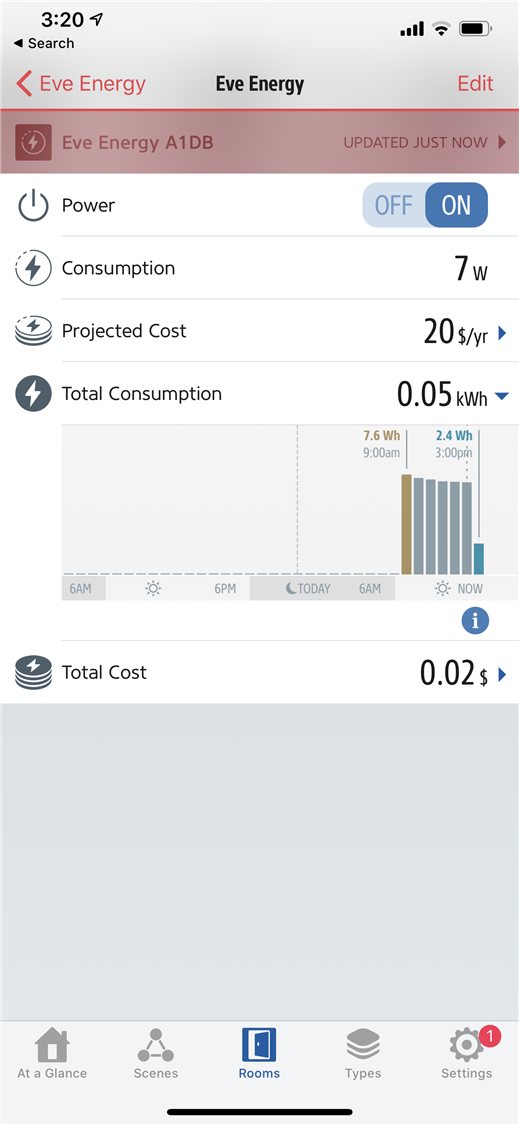Select the tan 9:00am bar in the graph
The height and width of the screenshot is (1125, 519).
(x=406, y=524)
